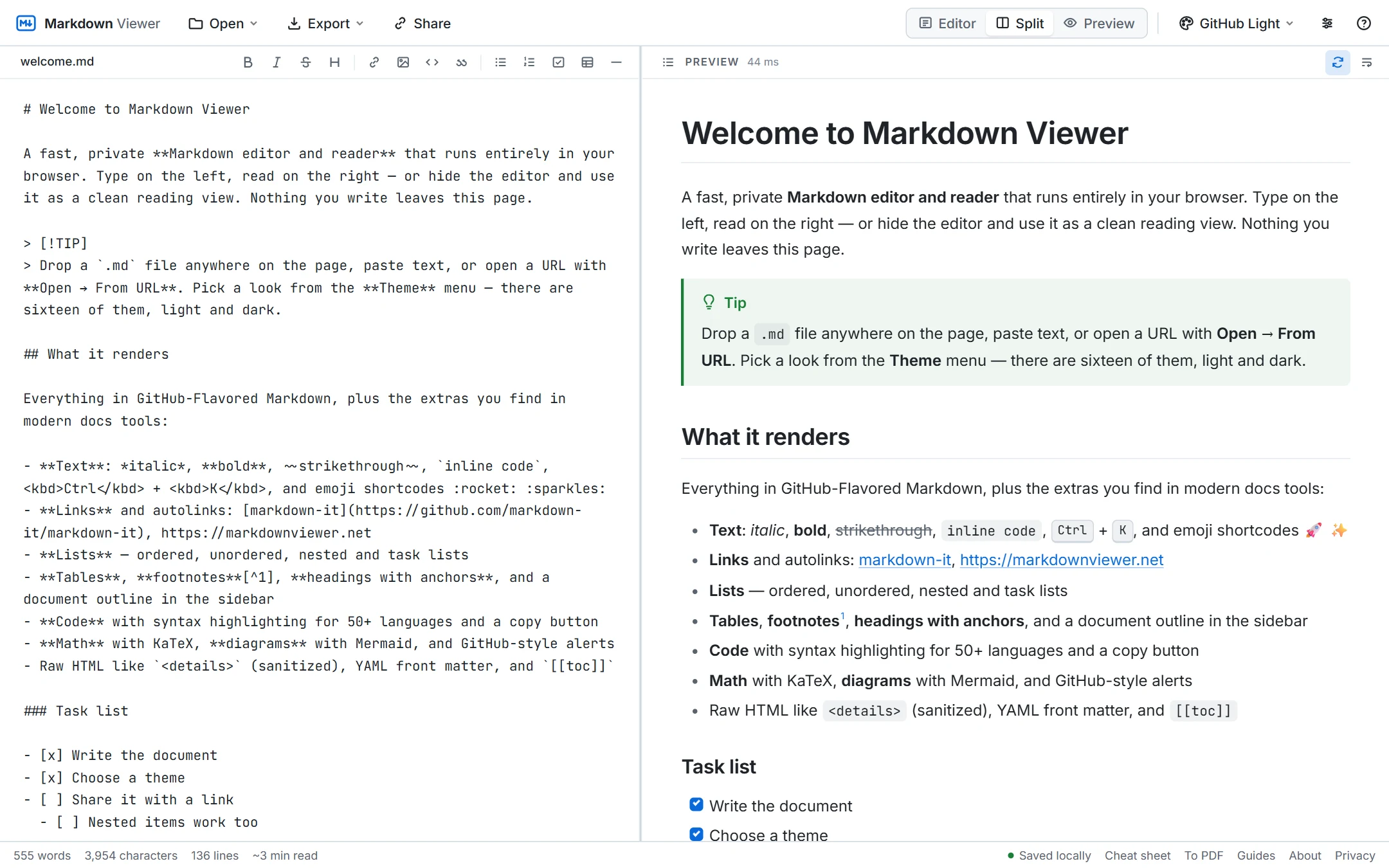Insert a heading with H icon
Image resolution: width=1389 pixels, height=868 pixels.
(x=334, y=62)
